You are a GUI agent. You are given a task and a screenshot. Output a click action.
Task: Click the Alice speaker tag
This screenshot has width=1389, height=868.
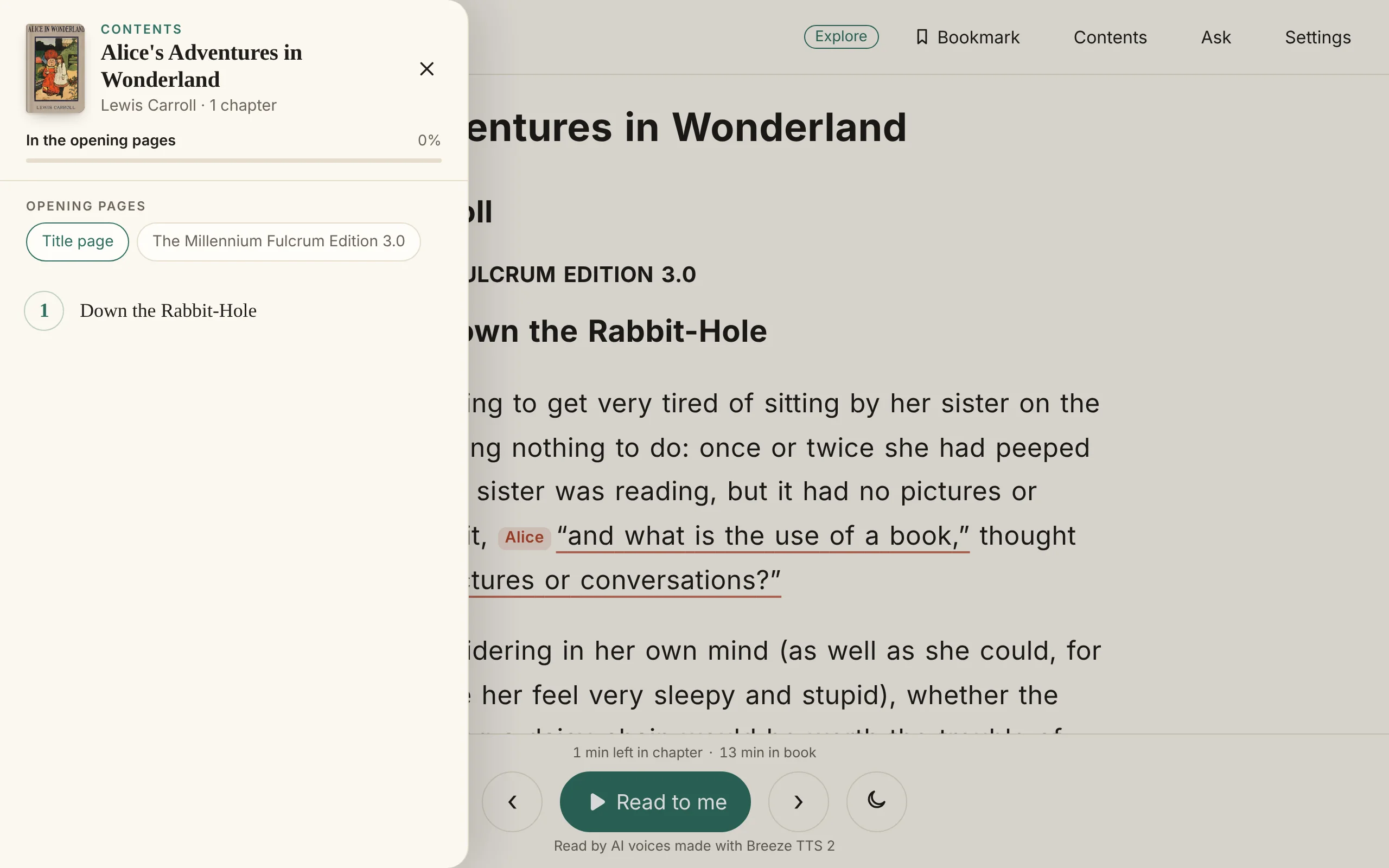(524, 538)
